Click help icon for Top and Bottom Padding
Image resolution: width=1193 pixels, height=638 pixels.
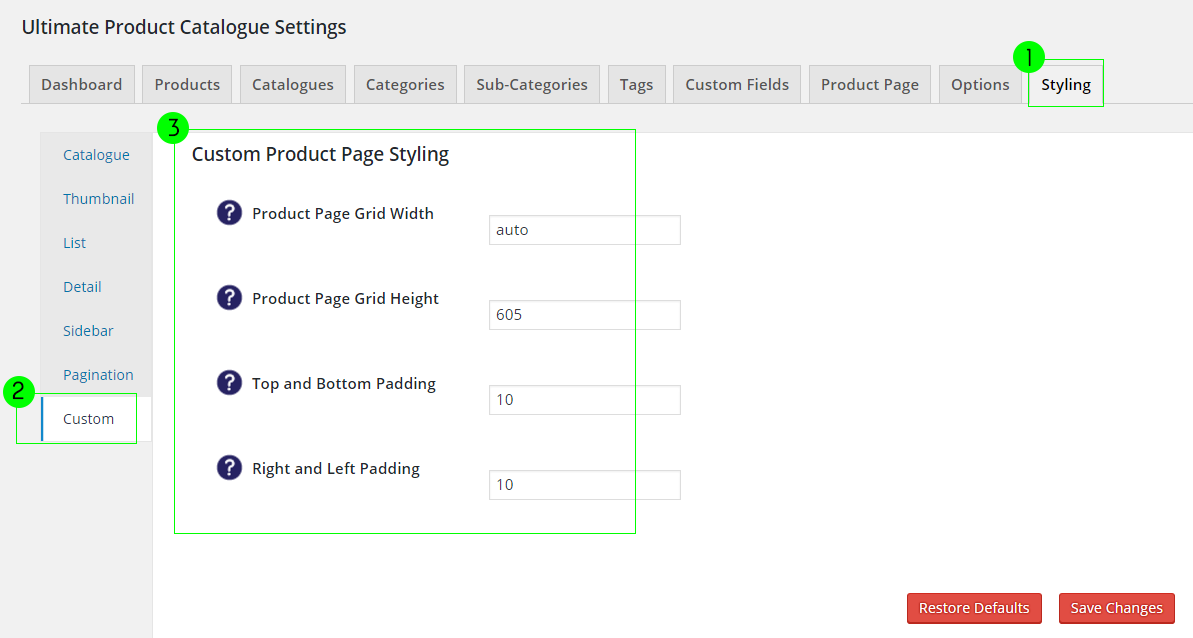(x=229, y=382)
